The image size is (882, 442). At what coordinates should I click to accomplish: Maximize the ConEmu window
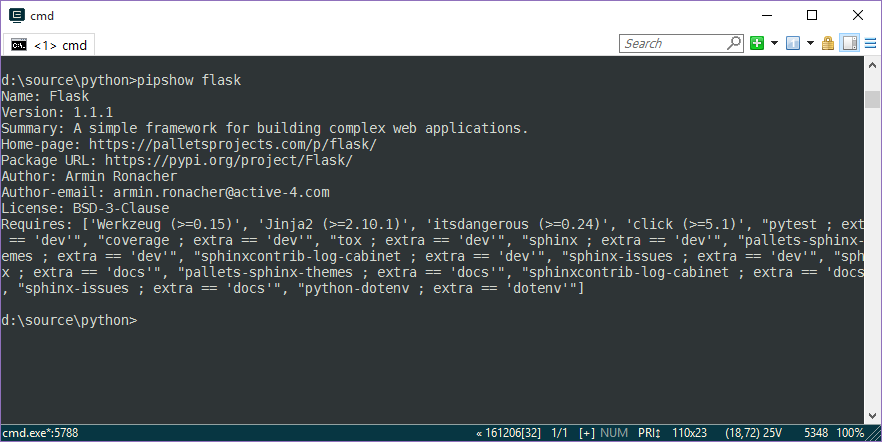(x=812, y=15)
